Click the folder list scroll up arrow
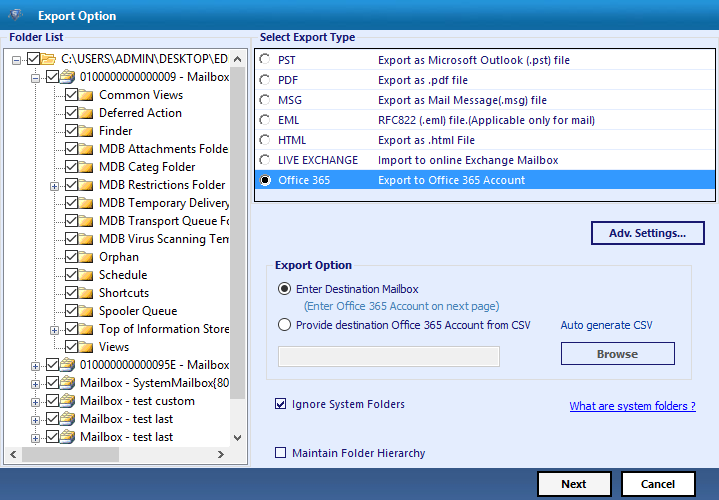Image resolution: width=719 pixels, height=500 pixels. (x=238, y=59)
